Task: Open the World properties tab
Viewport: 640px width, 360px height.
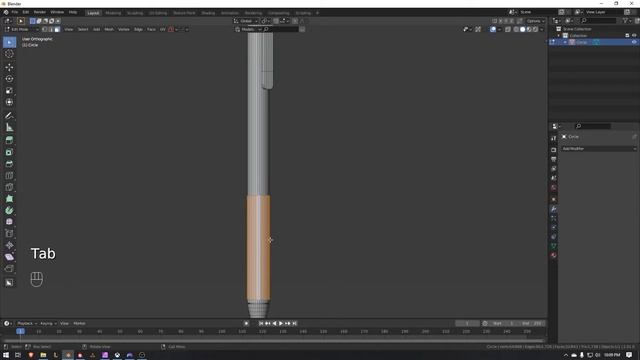Action: pyautogui.click(x=553, y=188)
